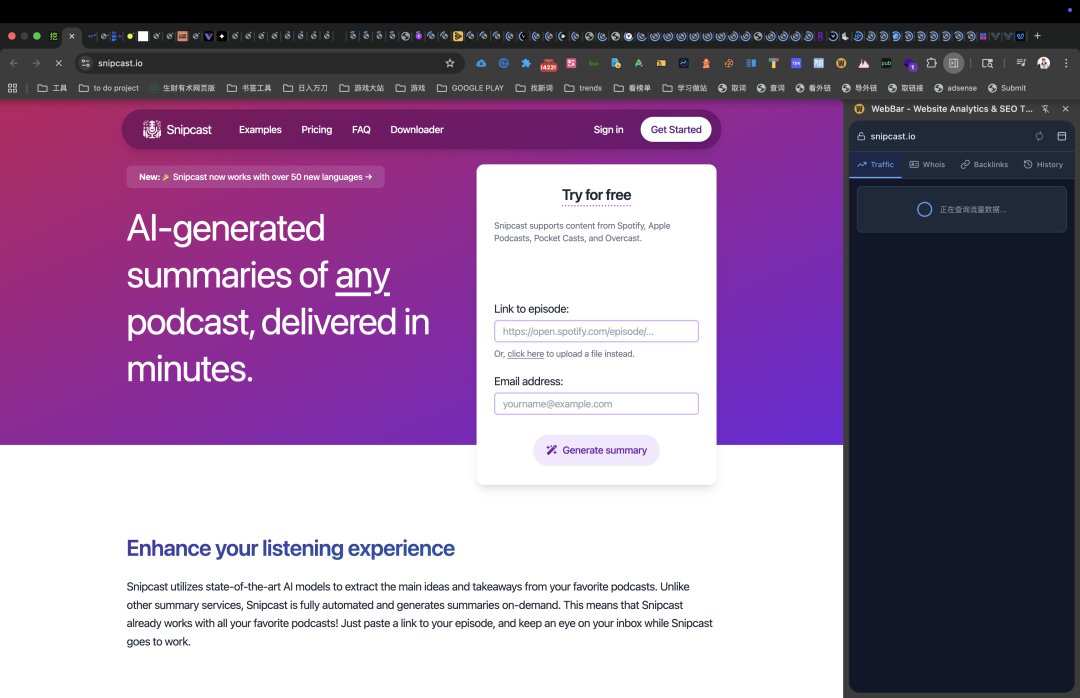
Task: Open the 工具 bookmarks folder
Action: click(52, 88)
